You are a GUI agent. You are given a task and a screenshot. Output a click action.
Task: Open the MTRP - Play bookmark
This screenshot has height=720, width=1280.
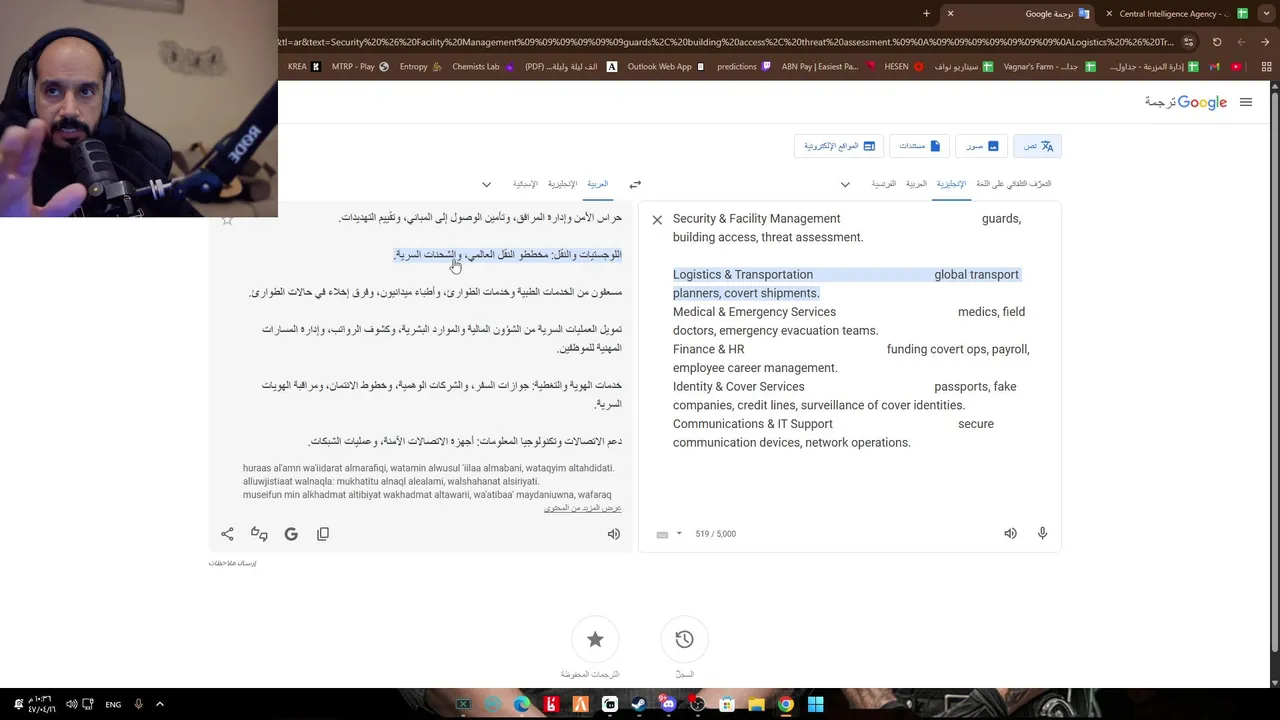click(x=360, y=67)
